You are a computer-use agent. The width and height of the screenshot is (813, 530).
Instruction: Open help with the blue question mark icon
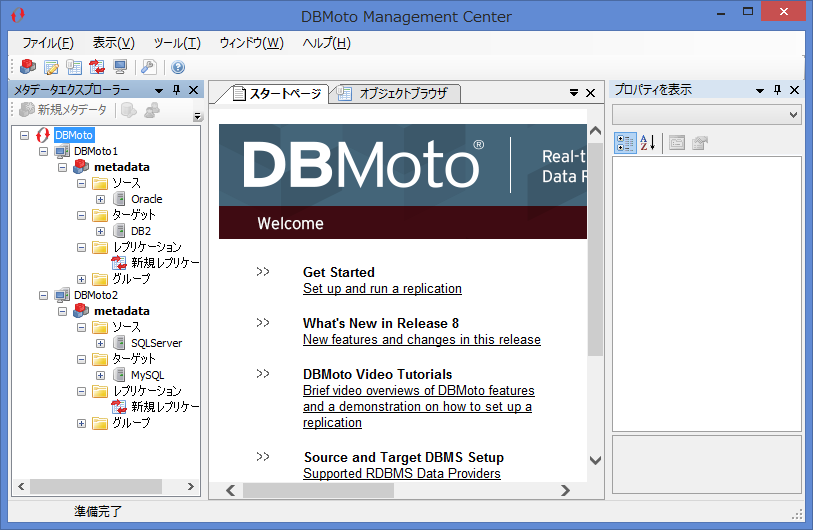tap(178, 67)
